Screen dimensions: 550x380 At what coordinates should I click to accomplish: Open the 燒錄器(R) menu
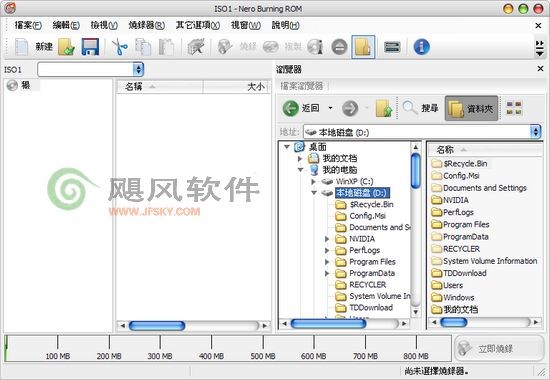pos(146,25)
